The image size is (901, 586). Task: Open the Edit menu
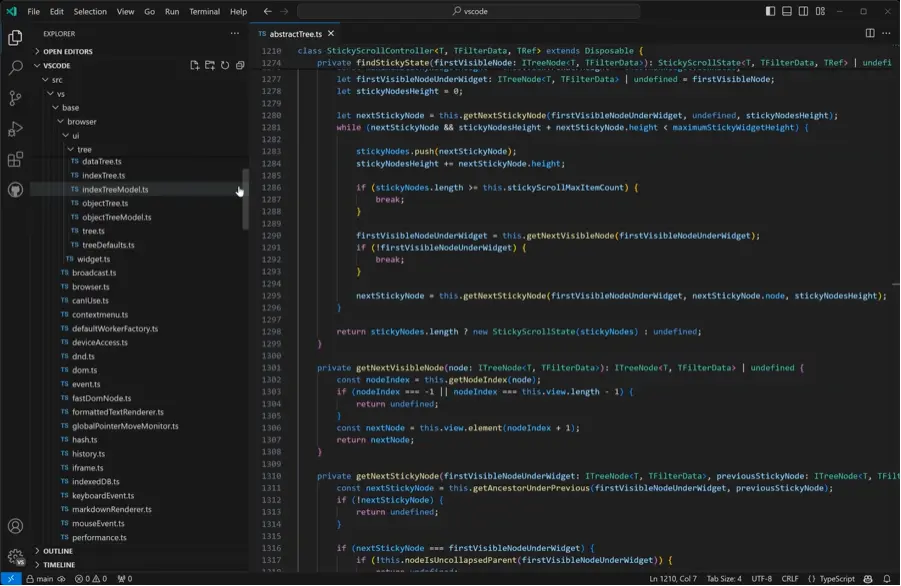point(56,11)
